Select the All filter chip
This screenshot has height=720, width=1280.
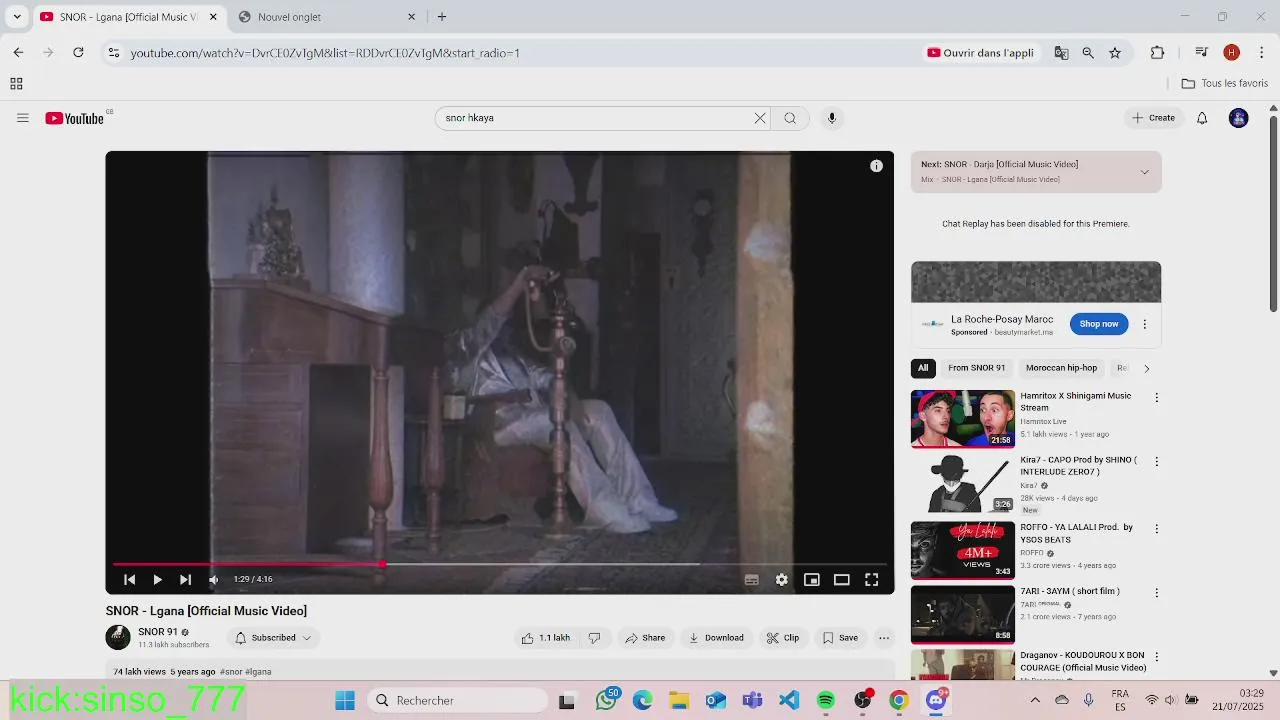[x=923, y=368]
